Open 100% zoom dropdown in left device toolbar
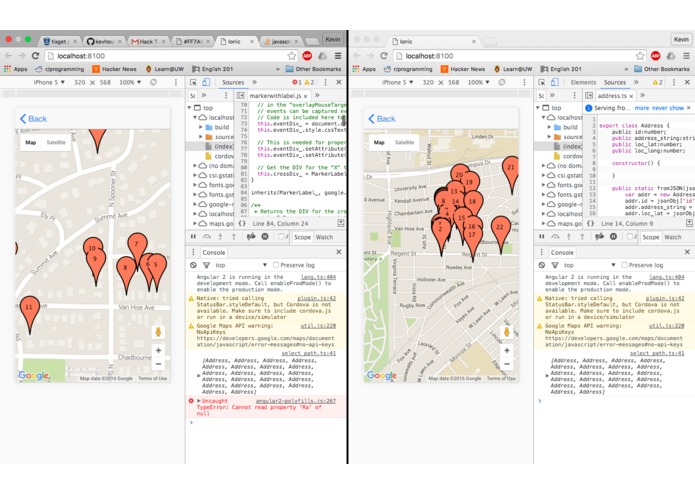The width and height of the screenshot is (695, 494). click(x=130, y=82)
